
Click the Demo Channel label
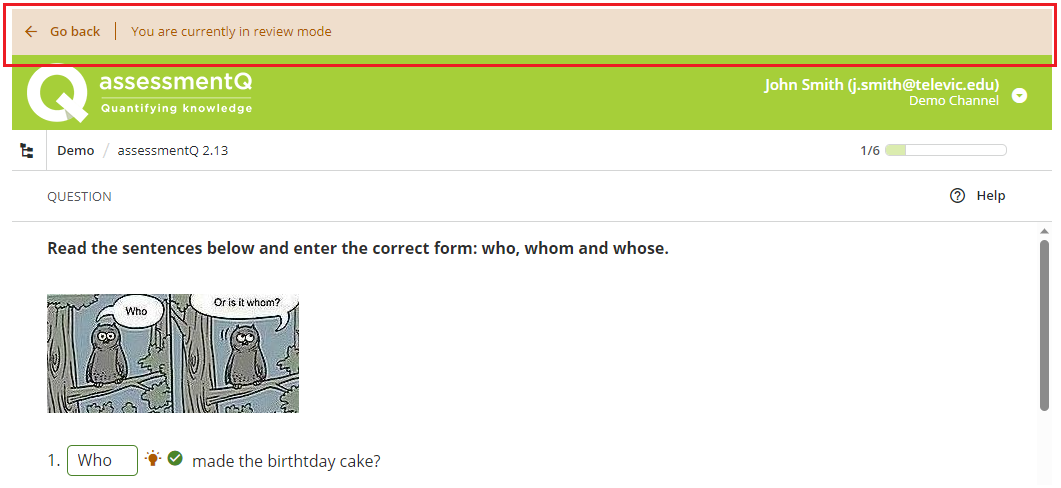(x=953, y=101)
